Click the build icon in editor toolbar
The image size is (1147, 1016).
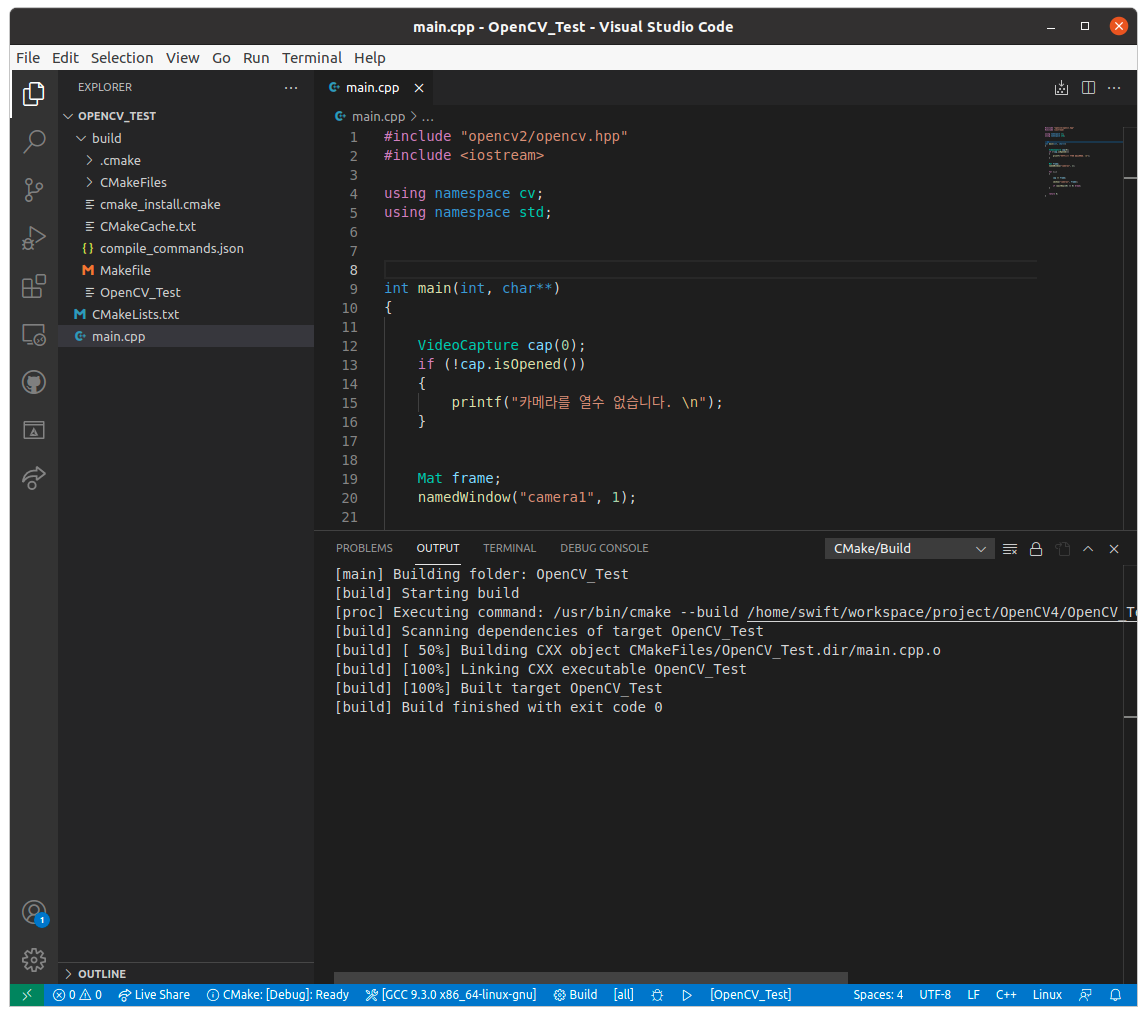(x=1061, y=88)
